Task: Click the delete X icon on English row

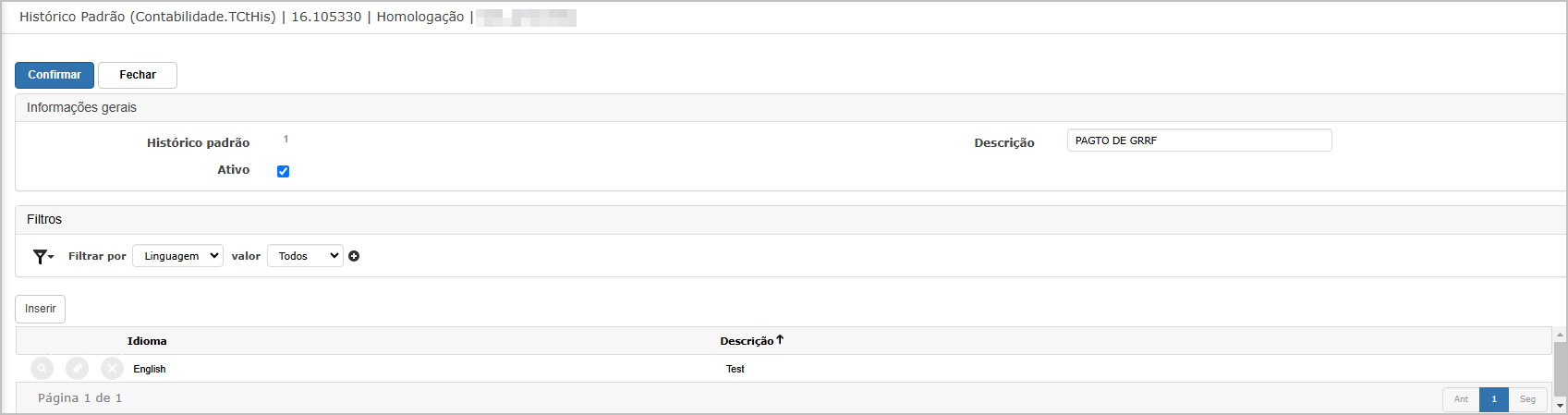Action: 112,369
